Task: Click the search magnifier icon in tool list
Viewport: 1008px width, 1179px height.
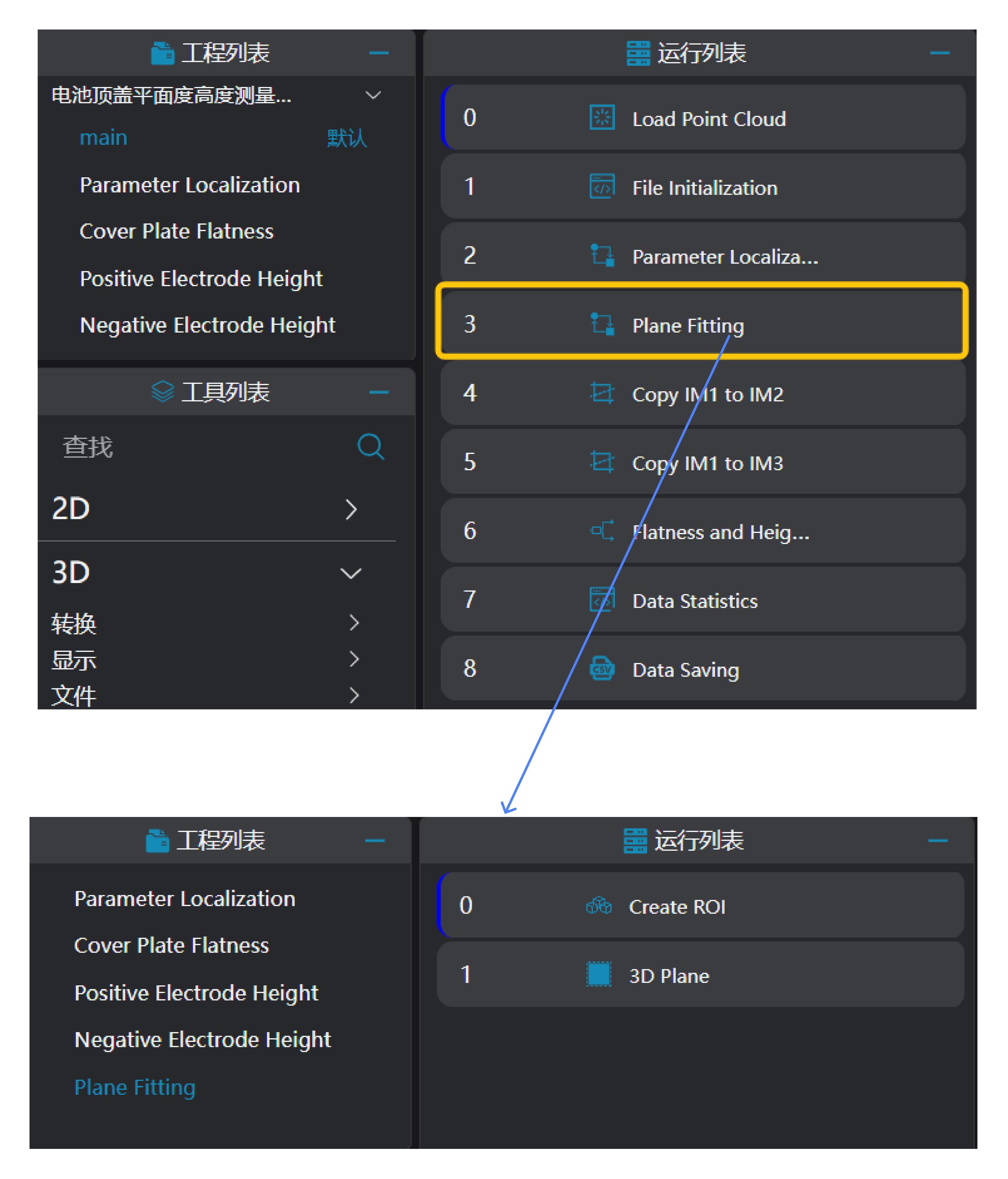Action: pos(370,447)
